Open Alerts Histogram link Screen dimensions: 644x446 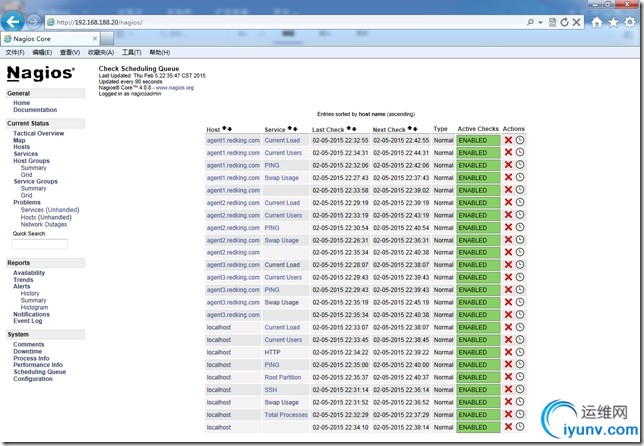34,307
